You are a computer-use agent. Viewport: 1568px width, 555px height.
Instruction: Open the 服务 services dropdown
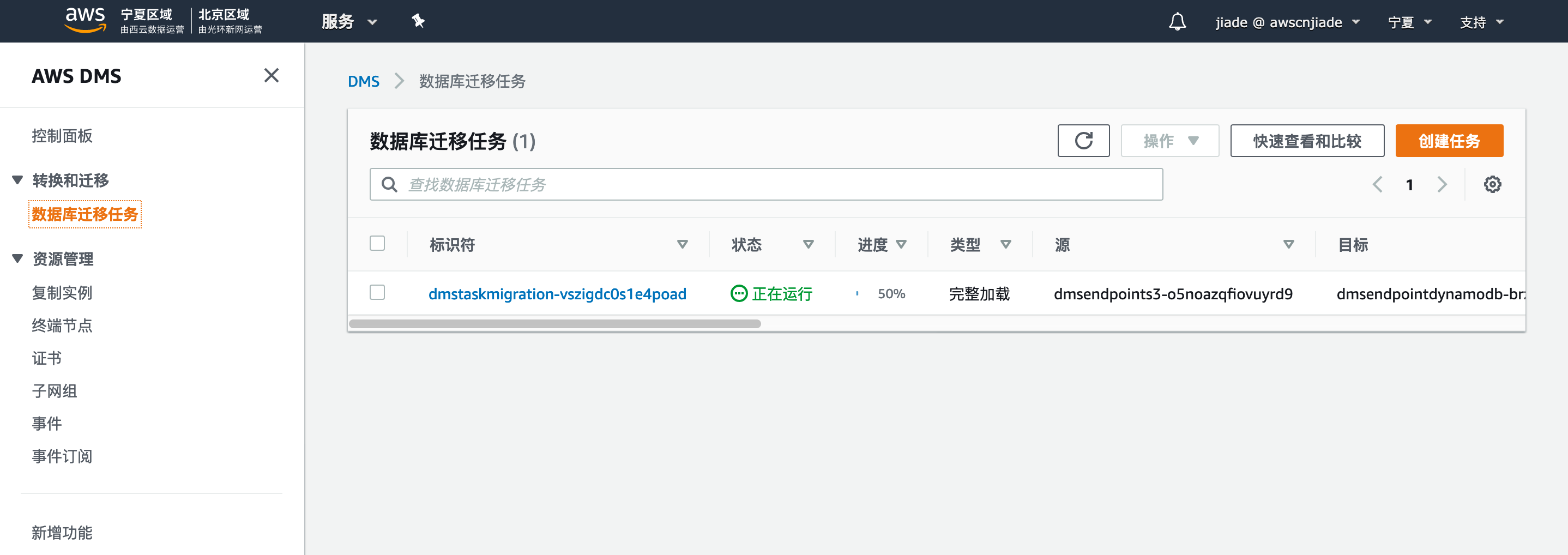tap(349, 22)
